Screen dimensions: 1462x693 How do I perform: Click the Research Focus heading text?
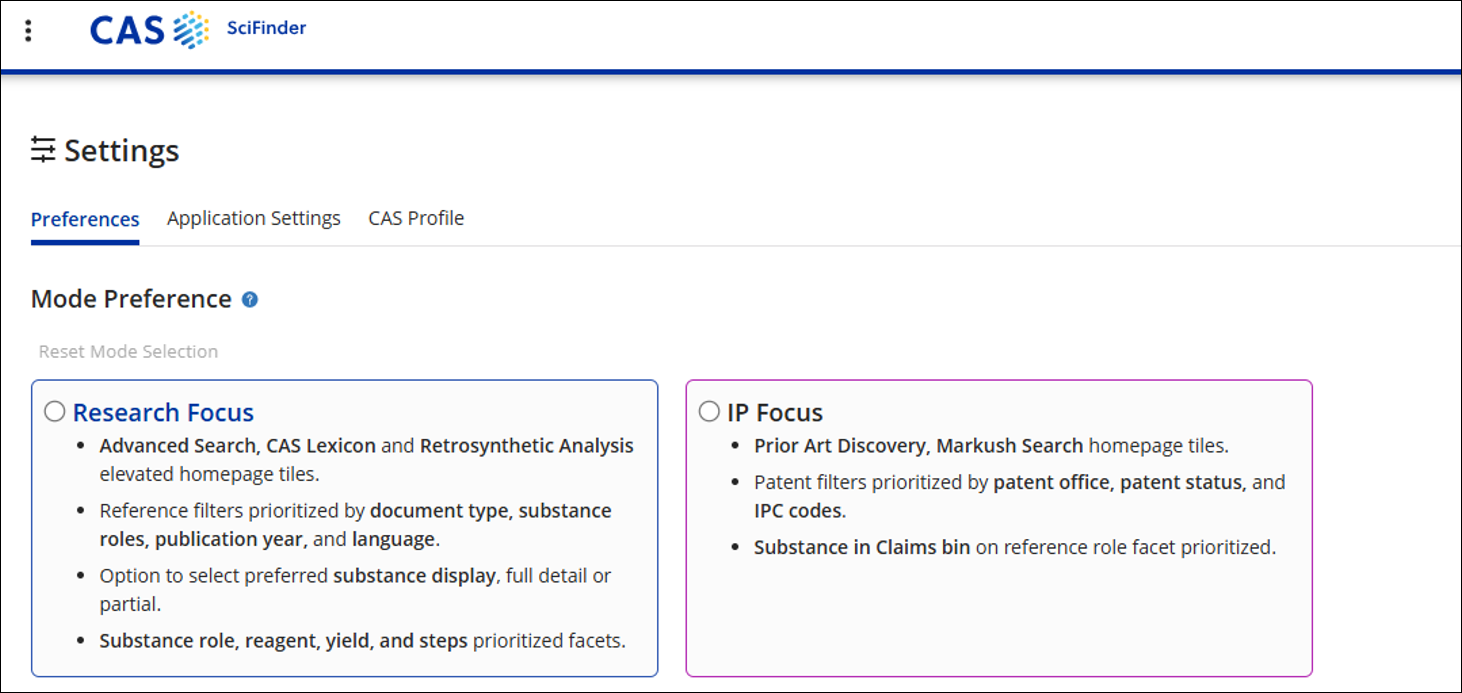[x=163, y=412]
